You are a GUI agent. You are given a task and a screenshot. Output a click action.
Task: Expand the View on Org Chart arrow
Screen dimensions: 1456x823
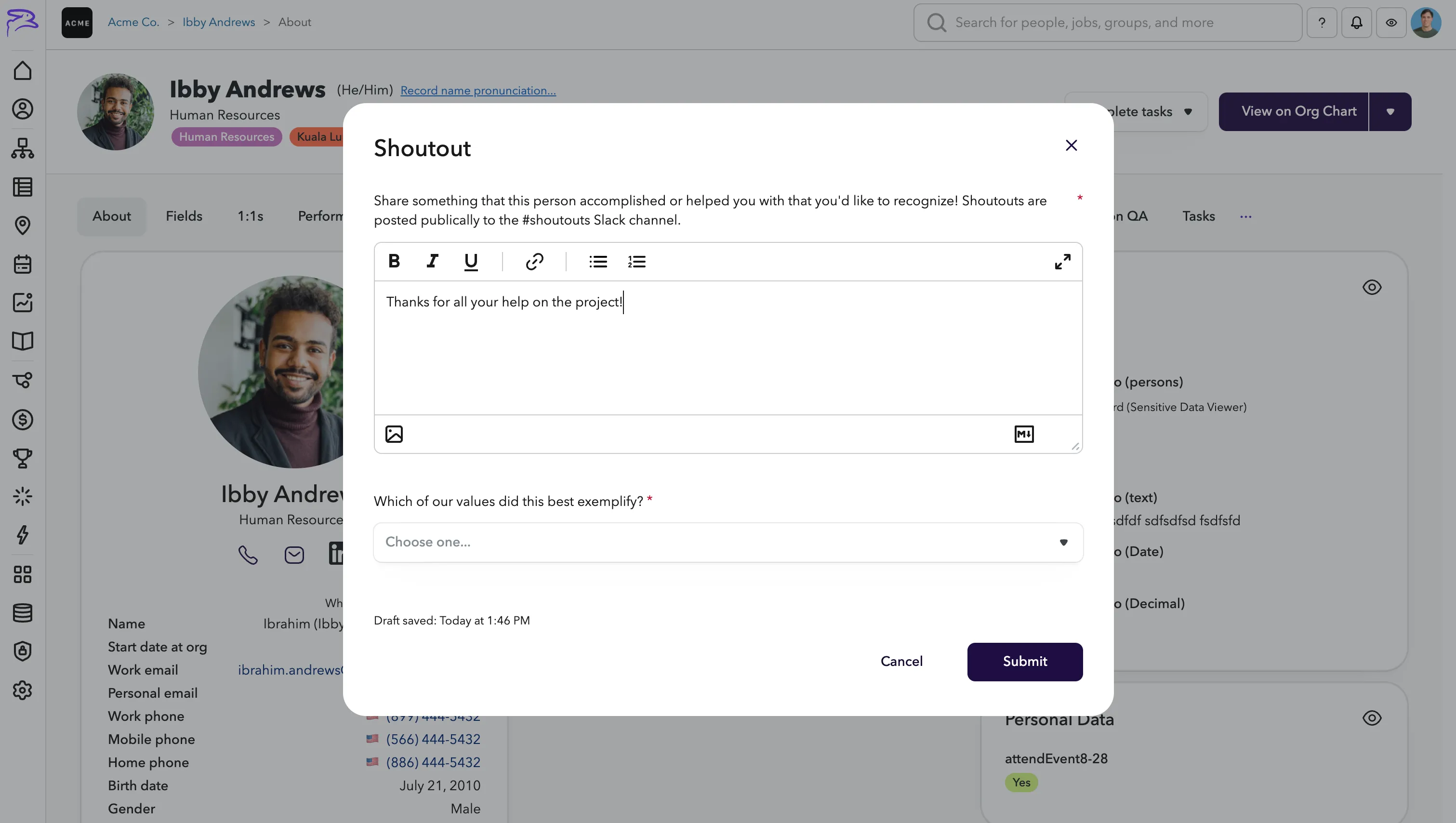pyautogui.click(x=1390, y=111)
